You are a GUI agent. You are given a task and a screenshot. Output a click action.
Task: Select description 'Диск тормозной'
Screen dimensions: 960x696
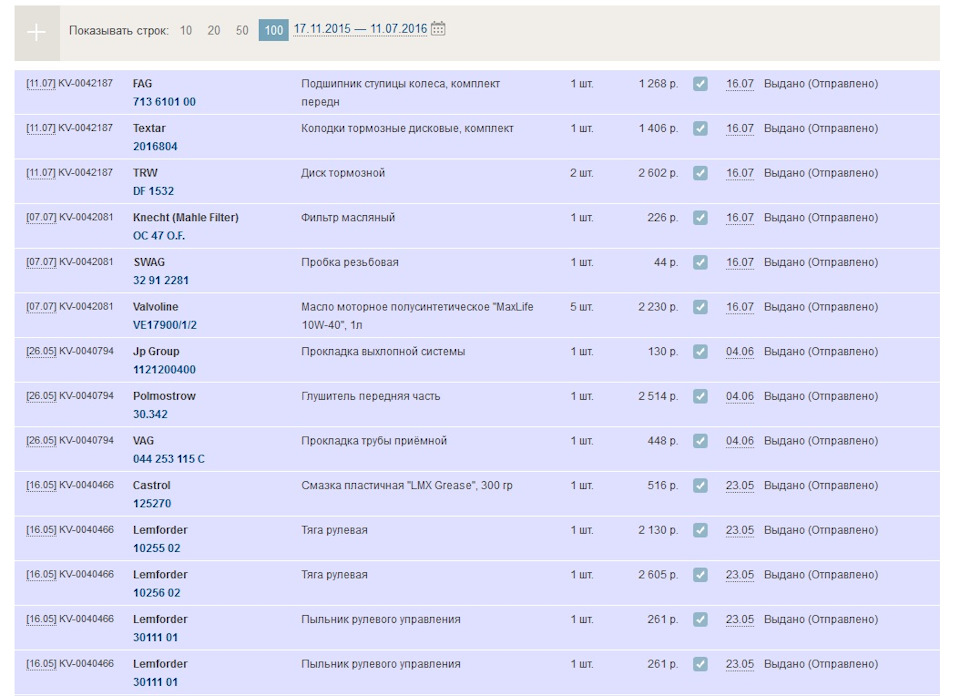click(343, 173)
